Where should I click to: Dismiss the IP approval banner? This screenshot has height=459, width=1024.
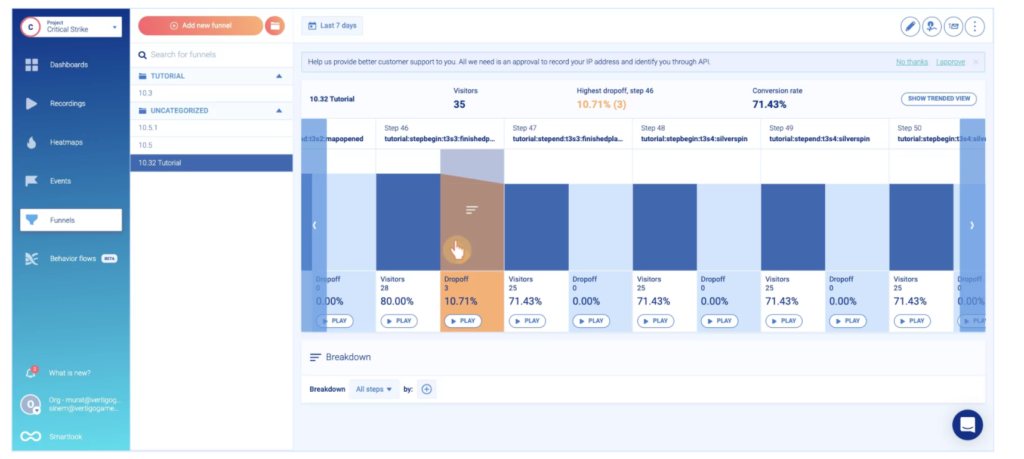[x=976, y=62]
